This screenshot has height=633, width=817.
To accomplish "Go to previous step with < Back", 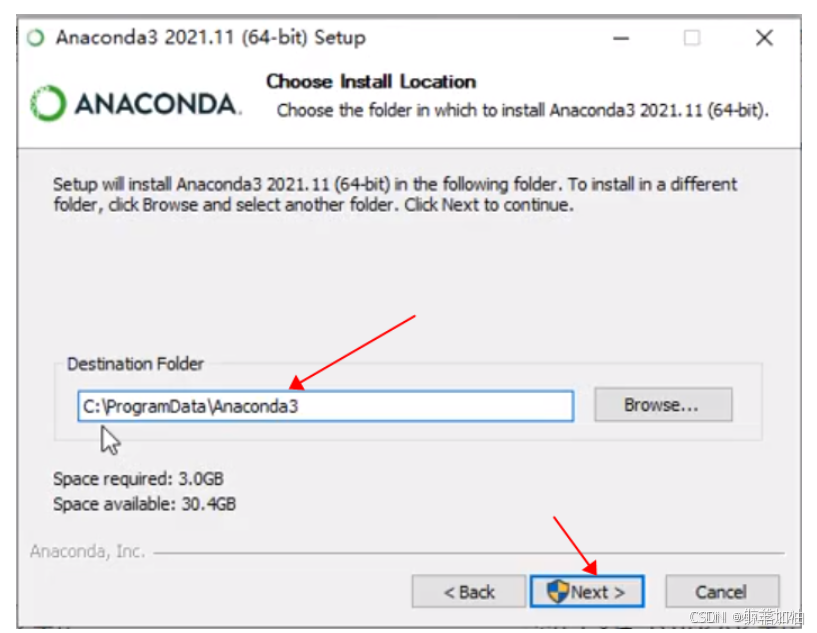I will point(468,592).
